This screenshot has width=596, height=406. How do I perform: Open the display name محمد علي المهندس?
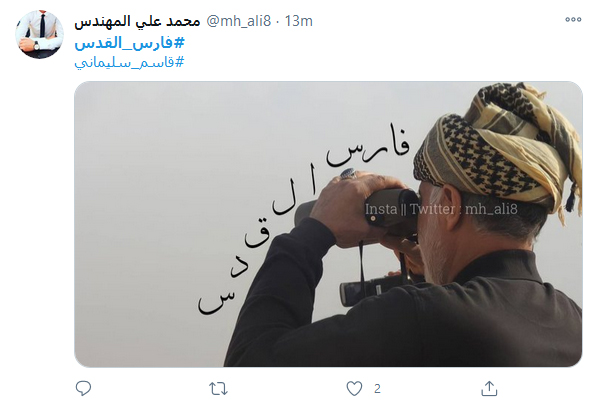pos(137,21)
